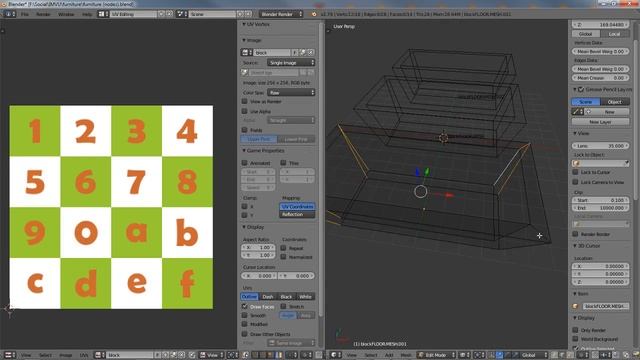Click the fake user F icon for image
The width and height of the screenshot is (640, 360).
point(295,53)
